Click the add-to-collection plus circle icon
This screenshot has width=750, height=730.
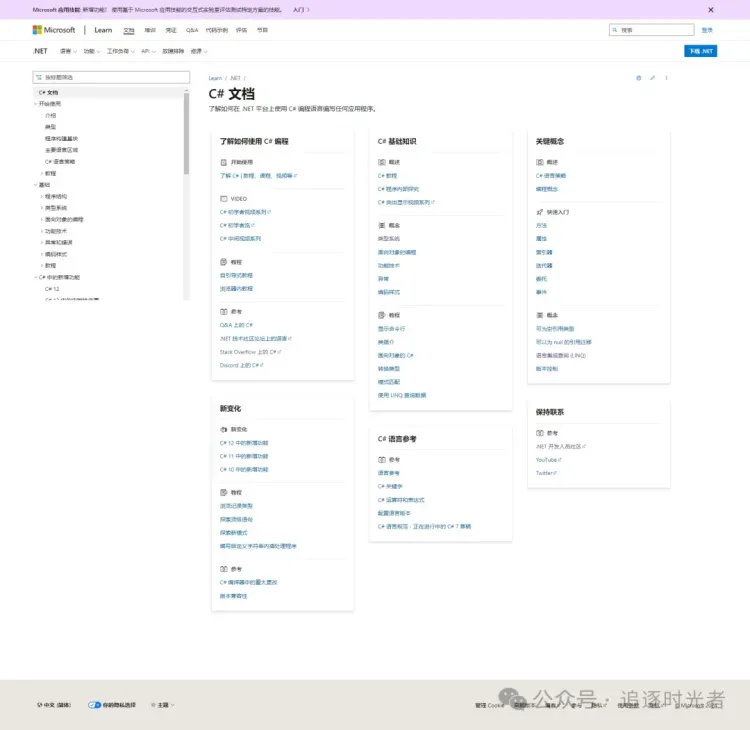click(x=639, y=78)
